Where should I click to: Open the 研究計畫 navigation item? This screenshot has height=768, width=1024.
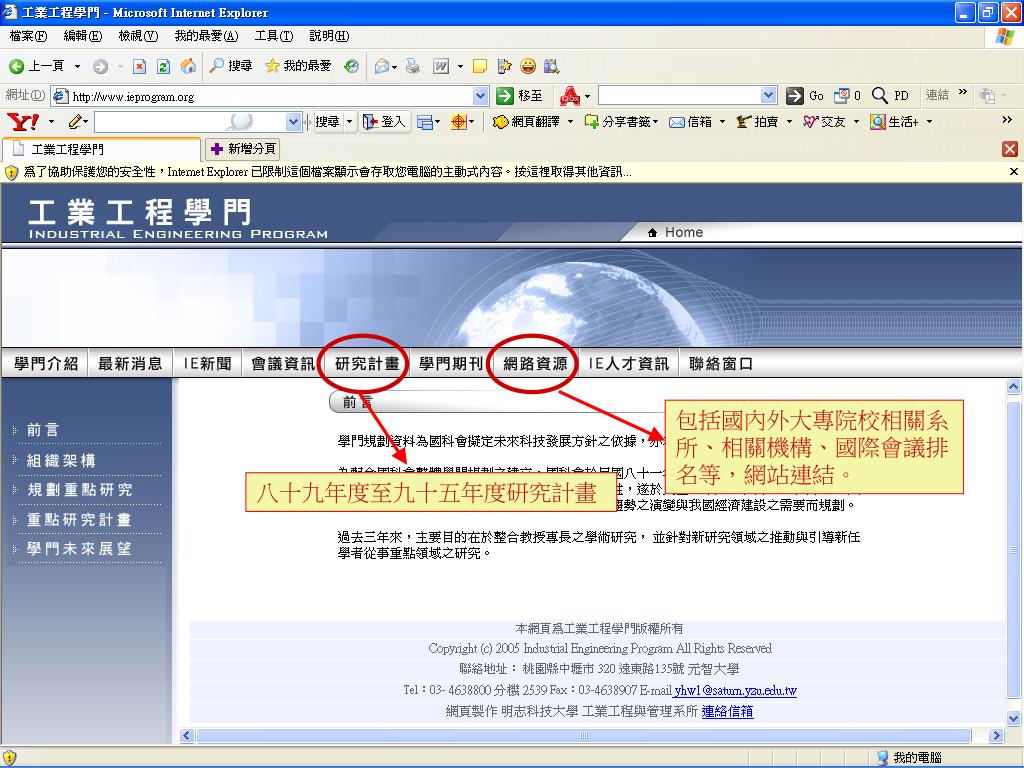click(367, 364)
